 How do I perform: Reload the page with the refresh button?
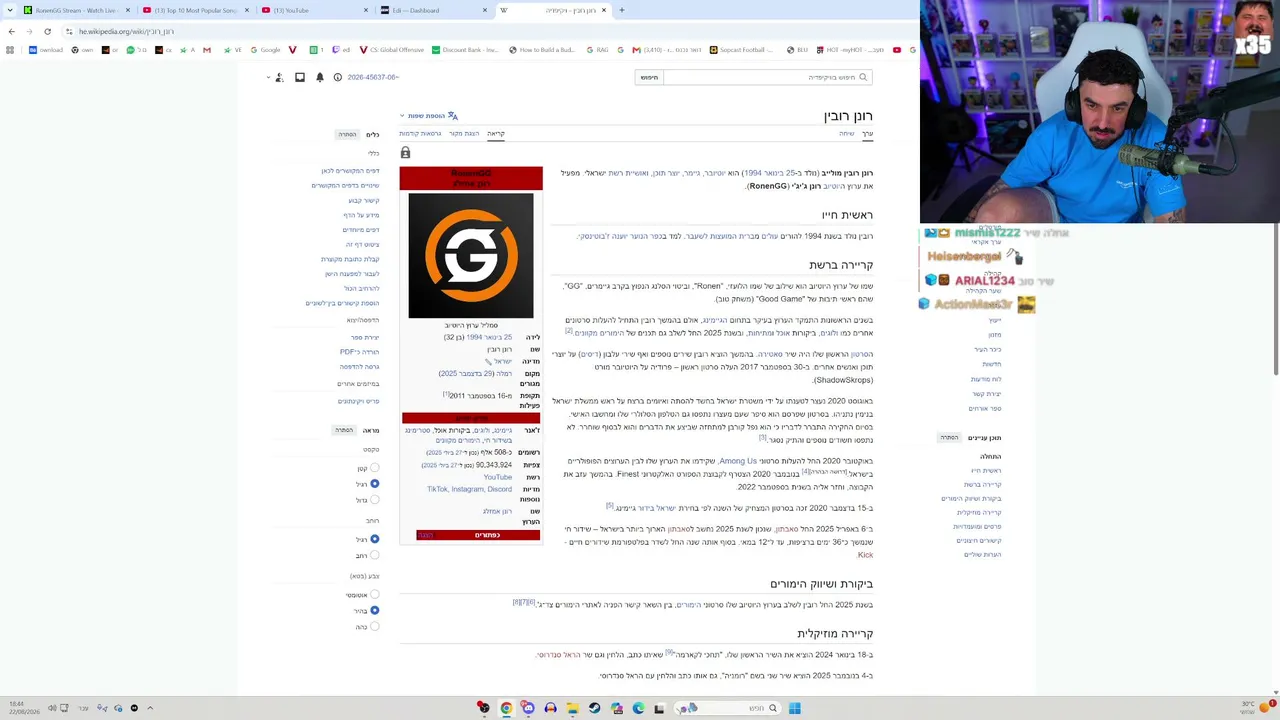click(47, 31)
